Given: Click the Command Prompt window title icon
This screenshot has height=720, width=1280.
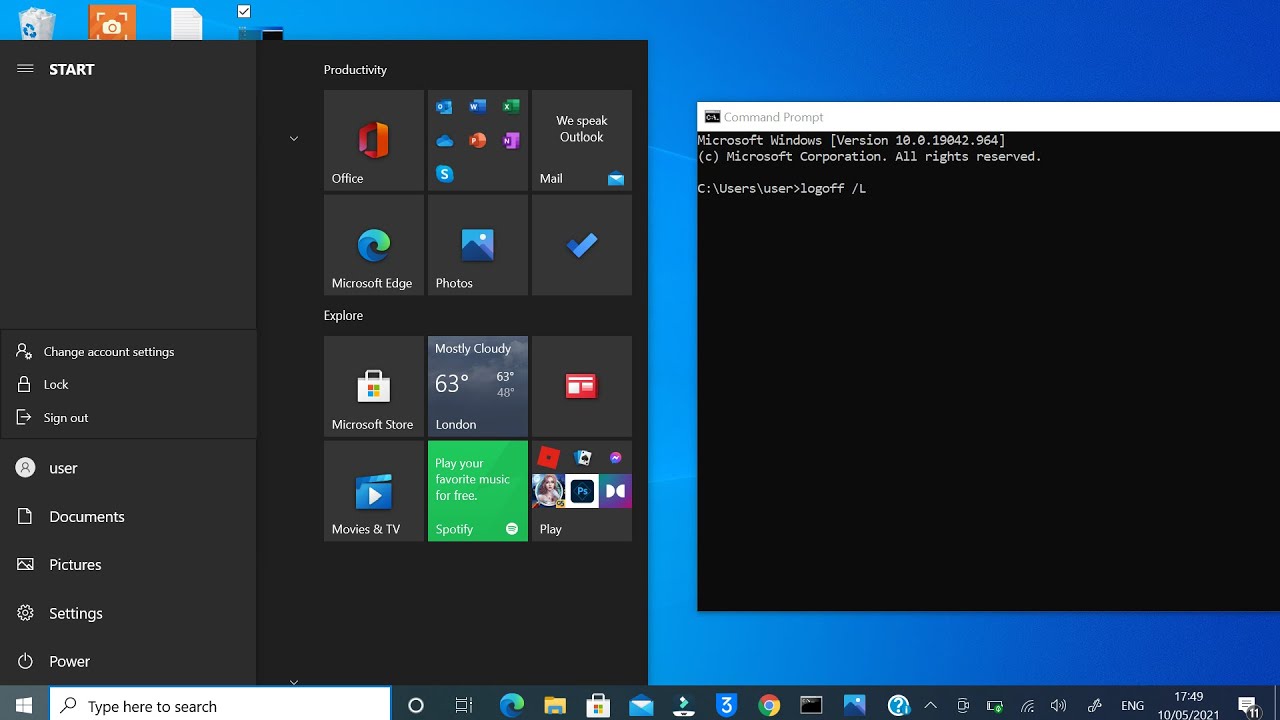Looking at the screenshot, I should point(712,117).
